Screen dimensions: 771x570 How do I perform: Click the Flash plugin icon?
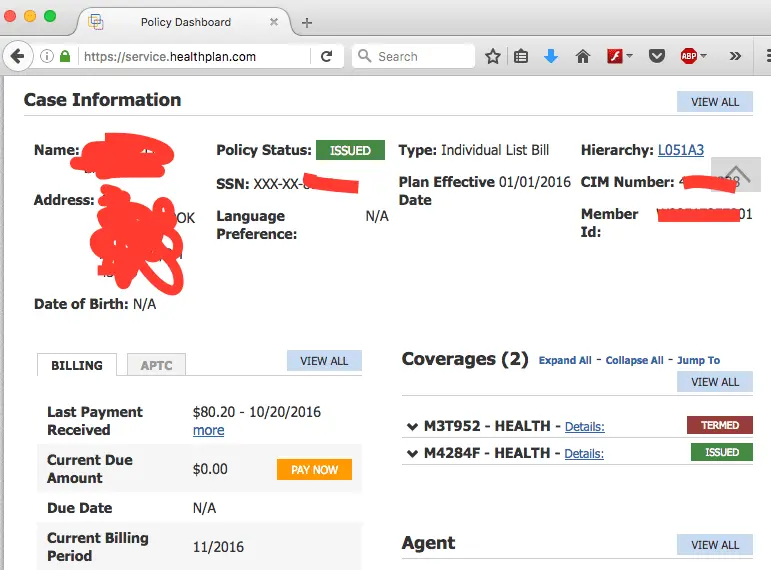click(616, 57)
